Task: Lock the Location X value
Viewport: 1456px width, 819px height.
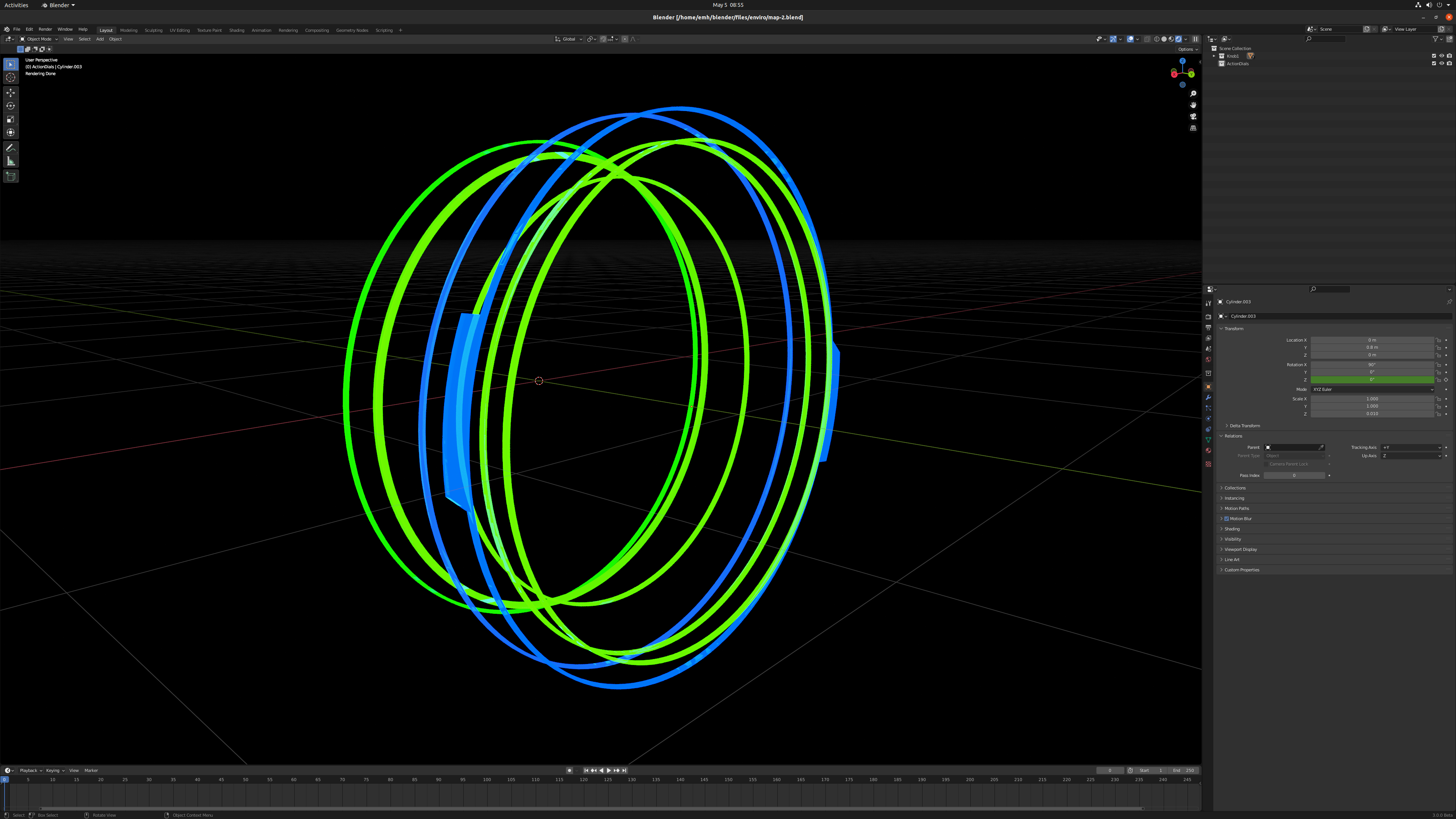Action: point(1439,340)
